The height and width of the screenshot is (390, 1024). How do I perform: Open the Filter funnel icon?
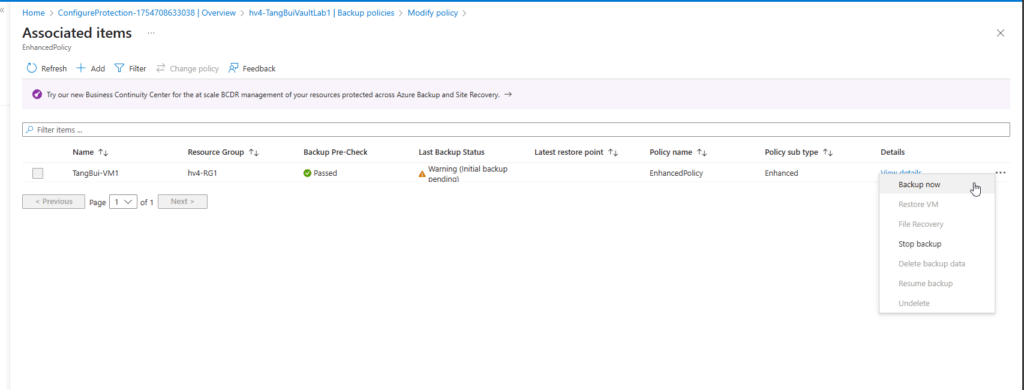pos(119,68)
